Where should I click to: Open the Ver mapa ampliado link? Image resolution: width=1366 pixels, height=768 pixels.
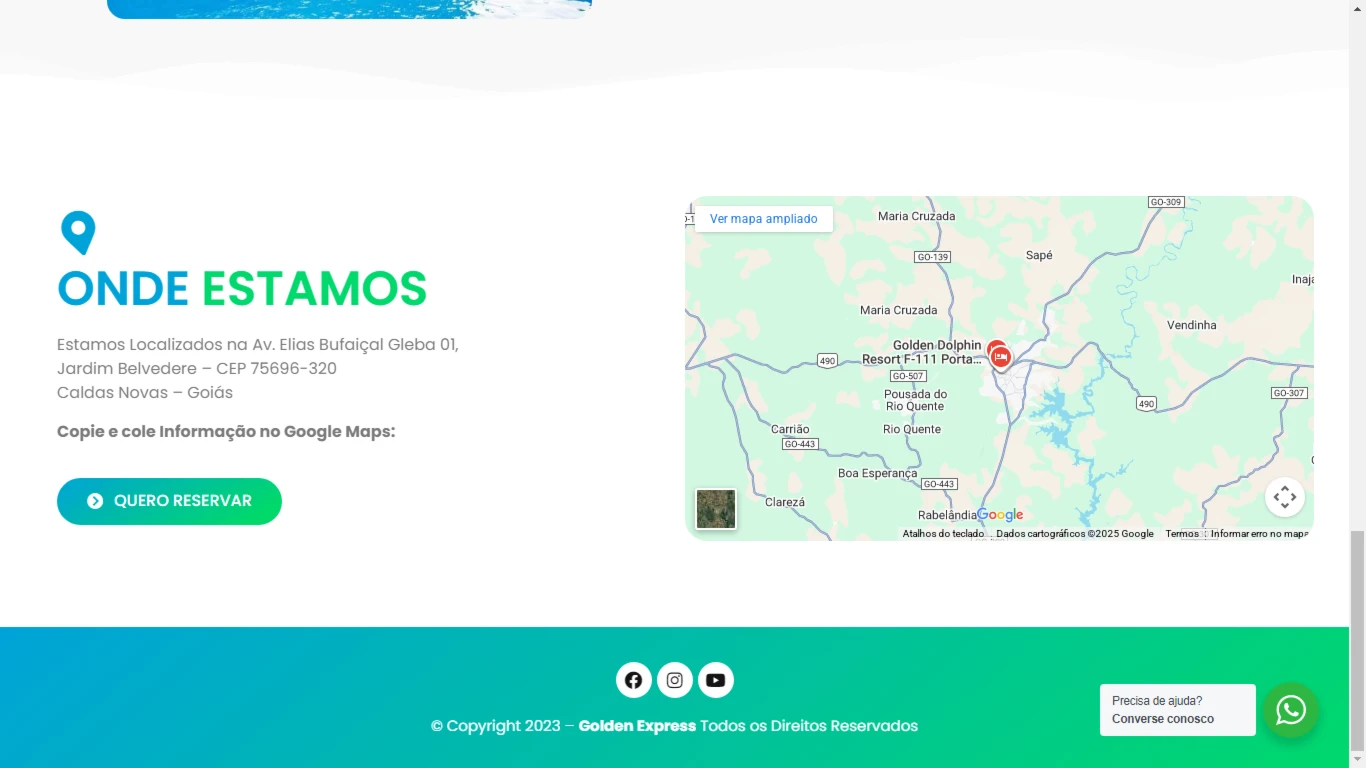point(763,219)
